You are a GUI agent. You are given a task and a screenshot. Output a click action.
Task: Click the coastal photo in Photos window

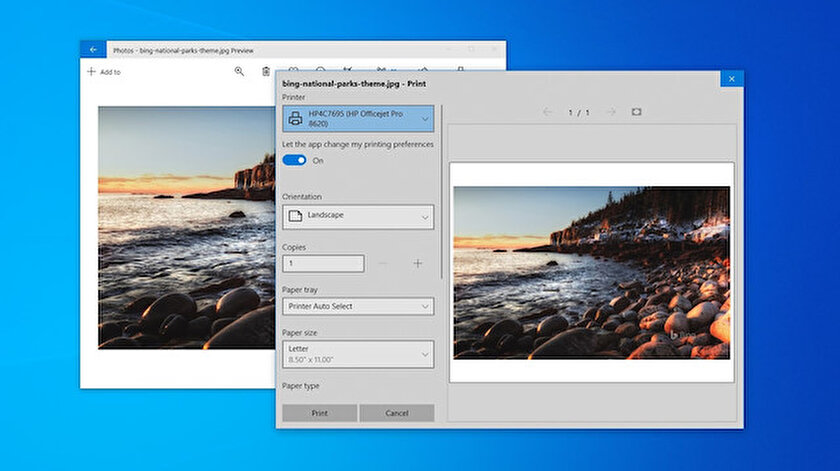pos(186,227)
